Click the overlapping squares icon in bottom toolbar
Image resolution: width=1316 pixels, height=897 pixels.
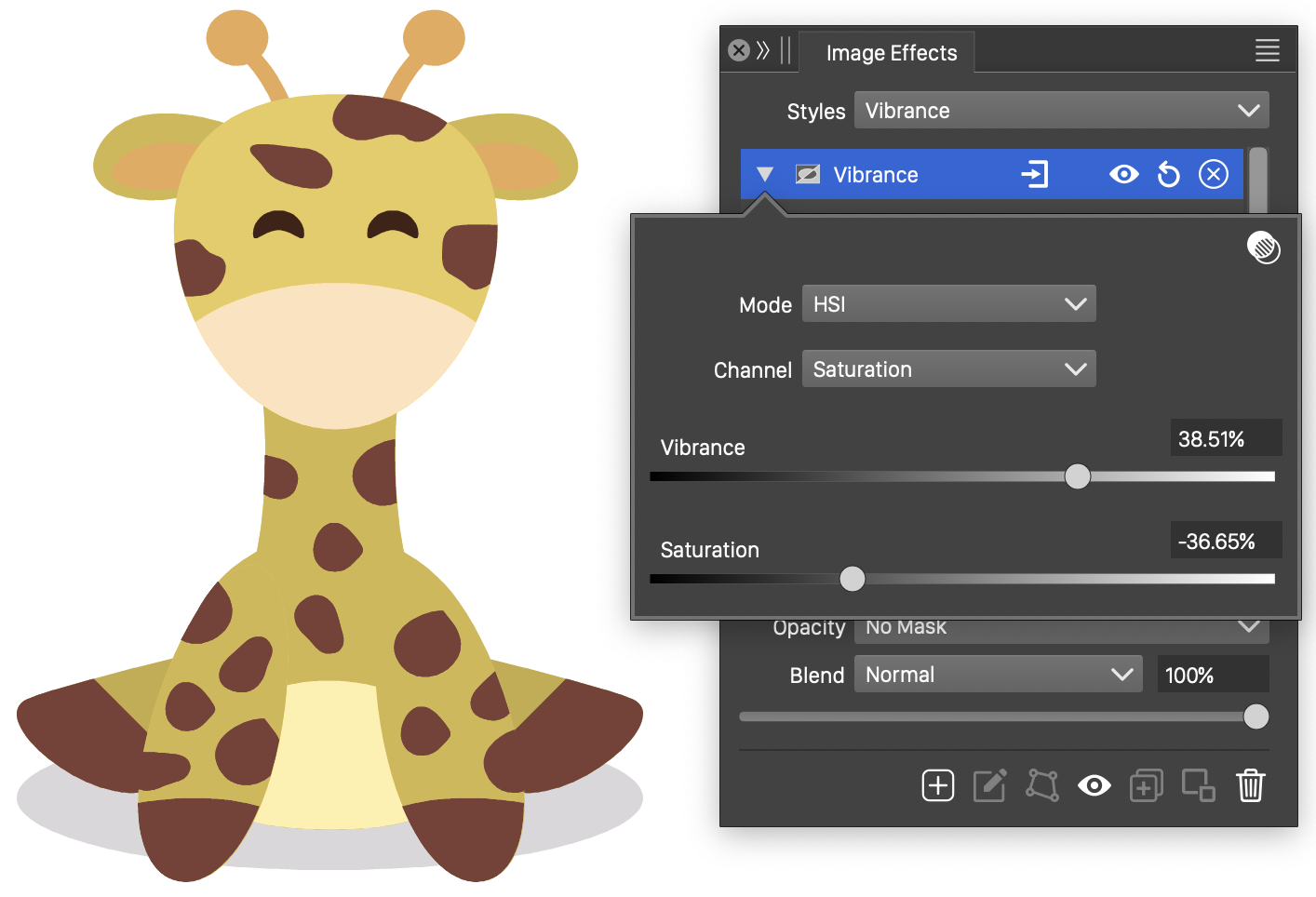(x=1198, y=785)
